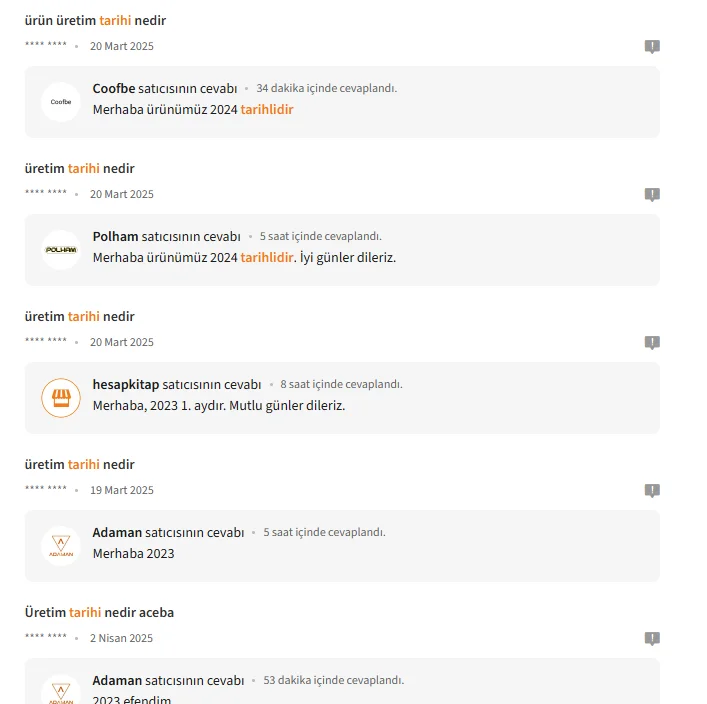Report the question answered by hesapkitap

pos(652,342)
